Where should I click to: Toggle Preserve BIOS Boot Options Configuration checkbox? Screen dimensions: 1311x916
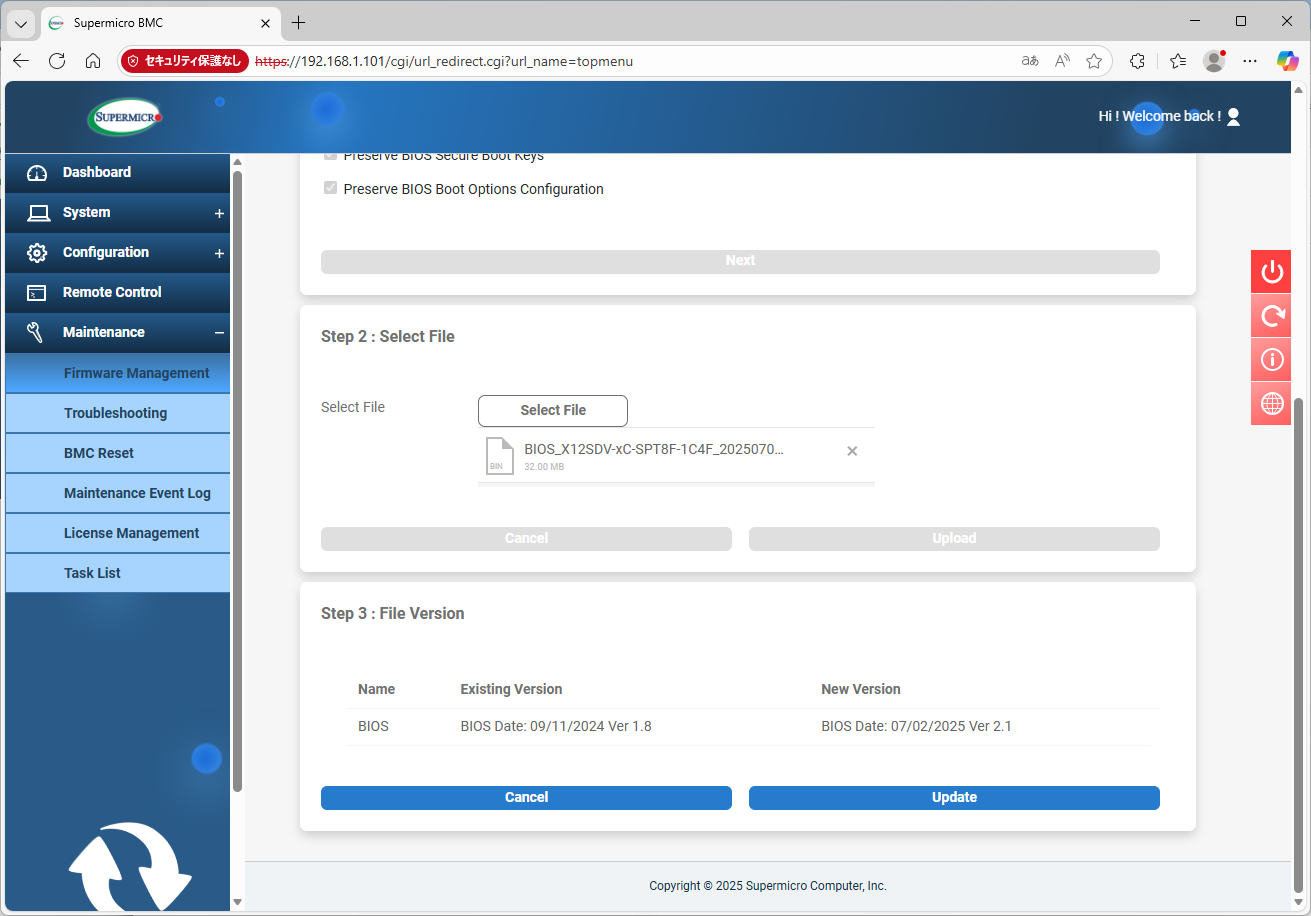tap(330, 188)
